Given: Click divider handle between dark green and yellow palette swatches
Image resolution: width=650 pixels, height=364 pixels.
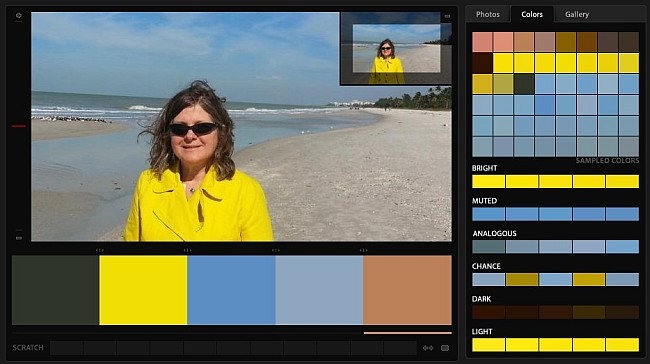Looking at the screenshot, I should click(99, 250).
